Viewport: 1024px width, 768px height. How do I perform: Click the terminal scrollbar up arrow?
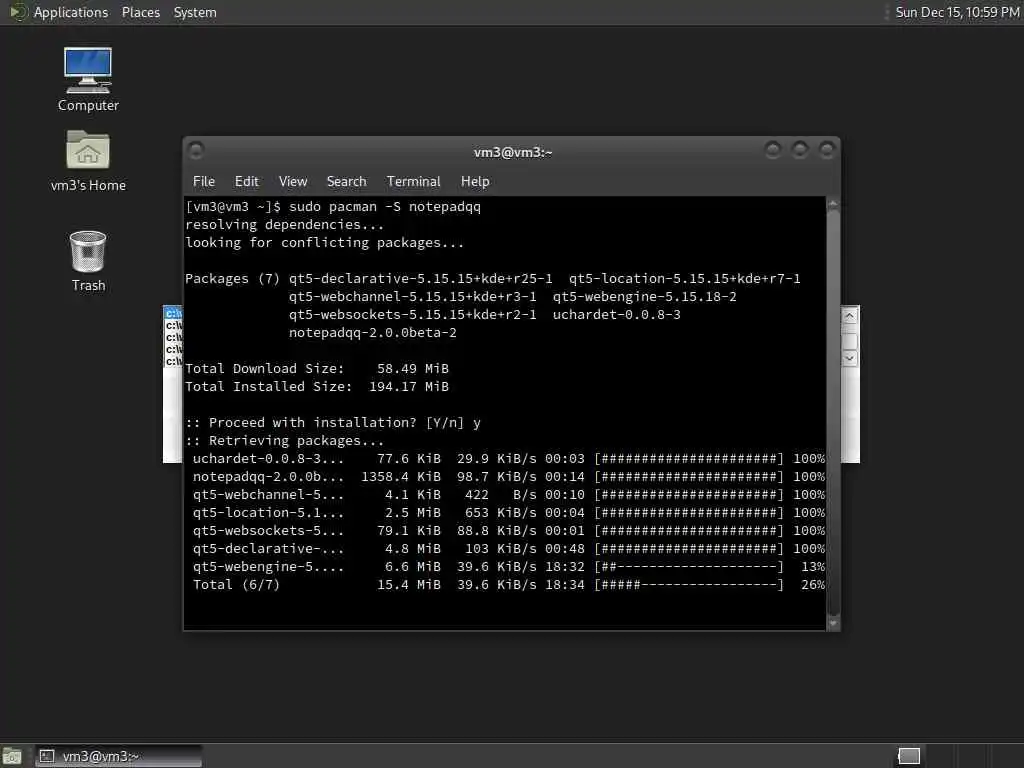[833, 204]
